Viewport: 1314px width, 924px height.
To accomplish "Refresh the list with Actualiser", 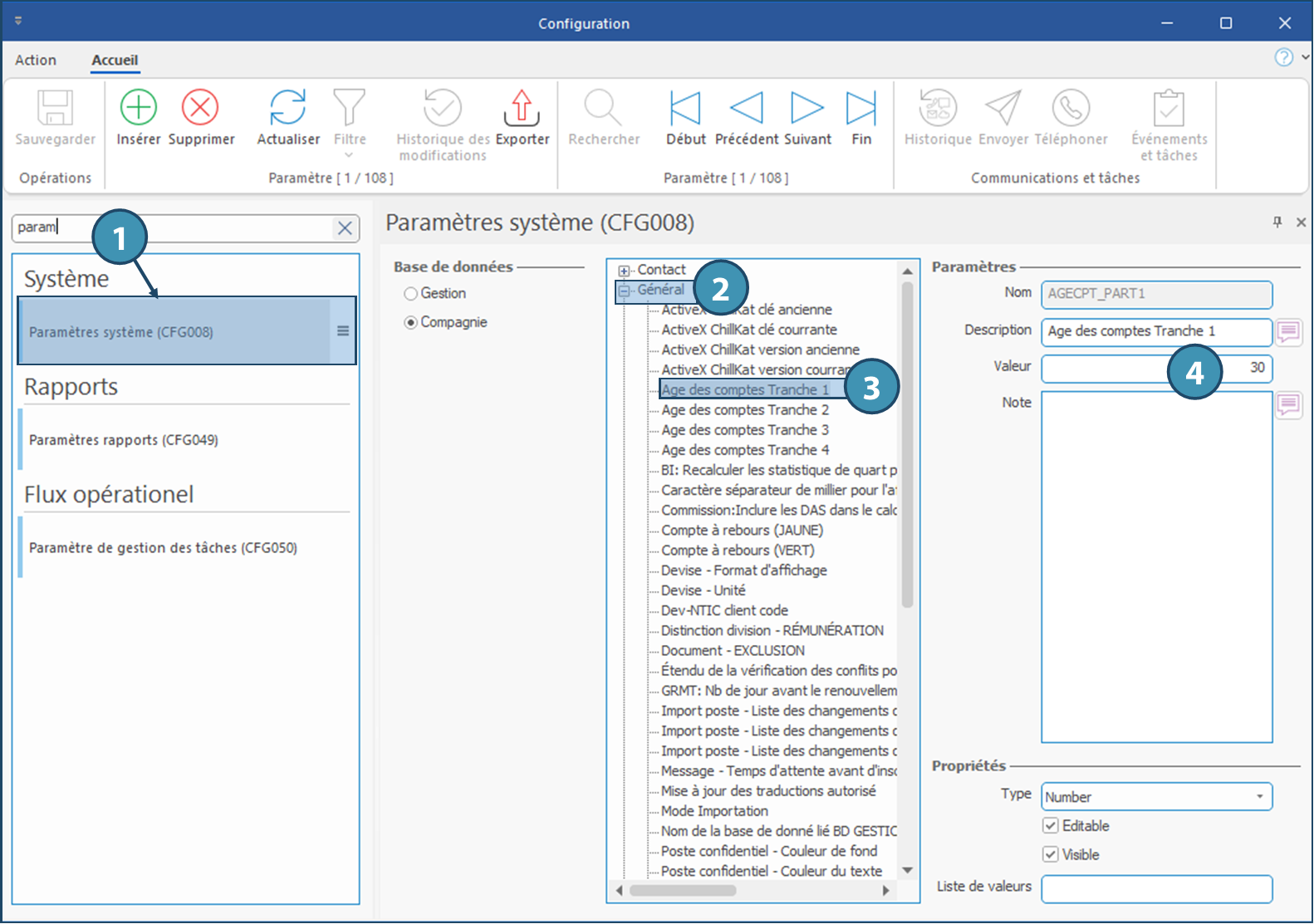I will pyautogui.click(x=287, y=108).
